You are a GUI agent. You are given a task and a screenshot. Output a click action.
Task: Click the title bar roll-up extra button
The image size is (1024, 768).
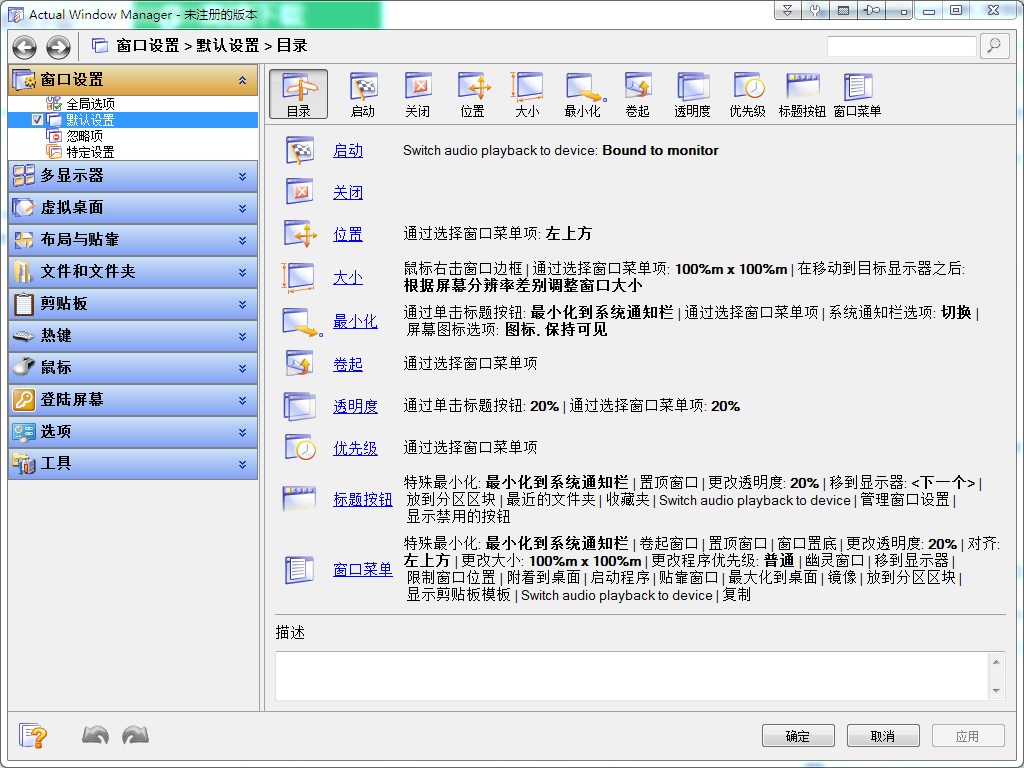tap(788, 10)
